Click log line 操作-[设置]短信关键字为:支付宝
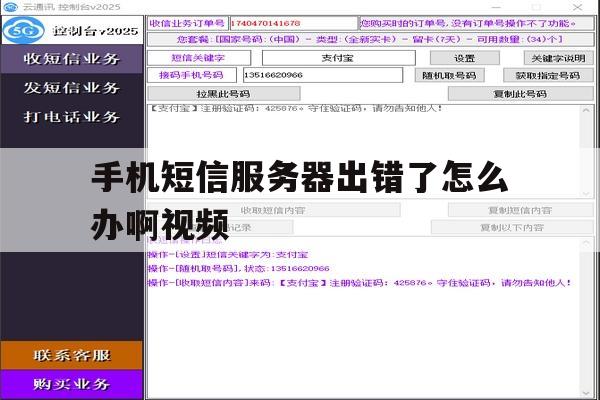Screen dimensions: 600x400 point(228,255)
